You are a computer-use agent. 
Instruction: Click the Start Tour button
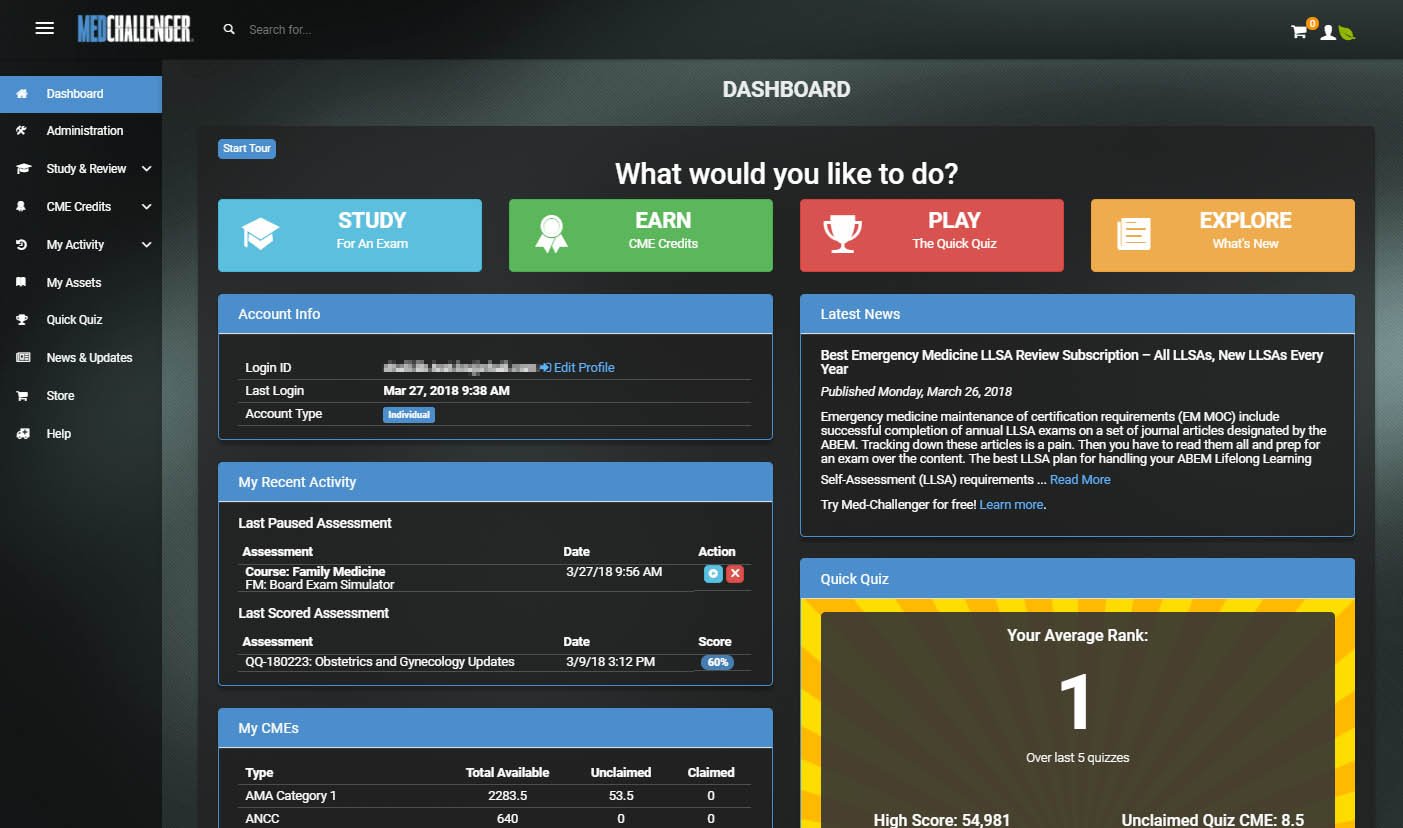coord(247,148)
